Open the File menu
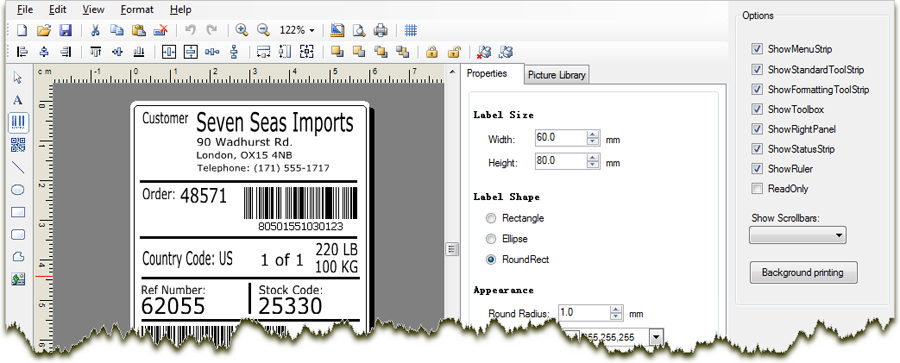The height and width of the screenshot is (363, 900). (25, 9)
